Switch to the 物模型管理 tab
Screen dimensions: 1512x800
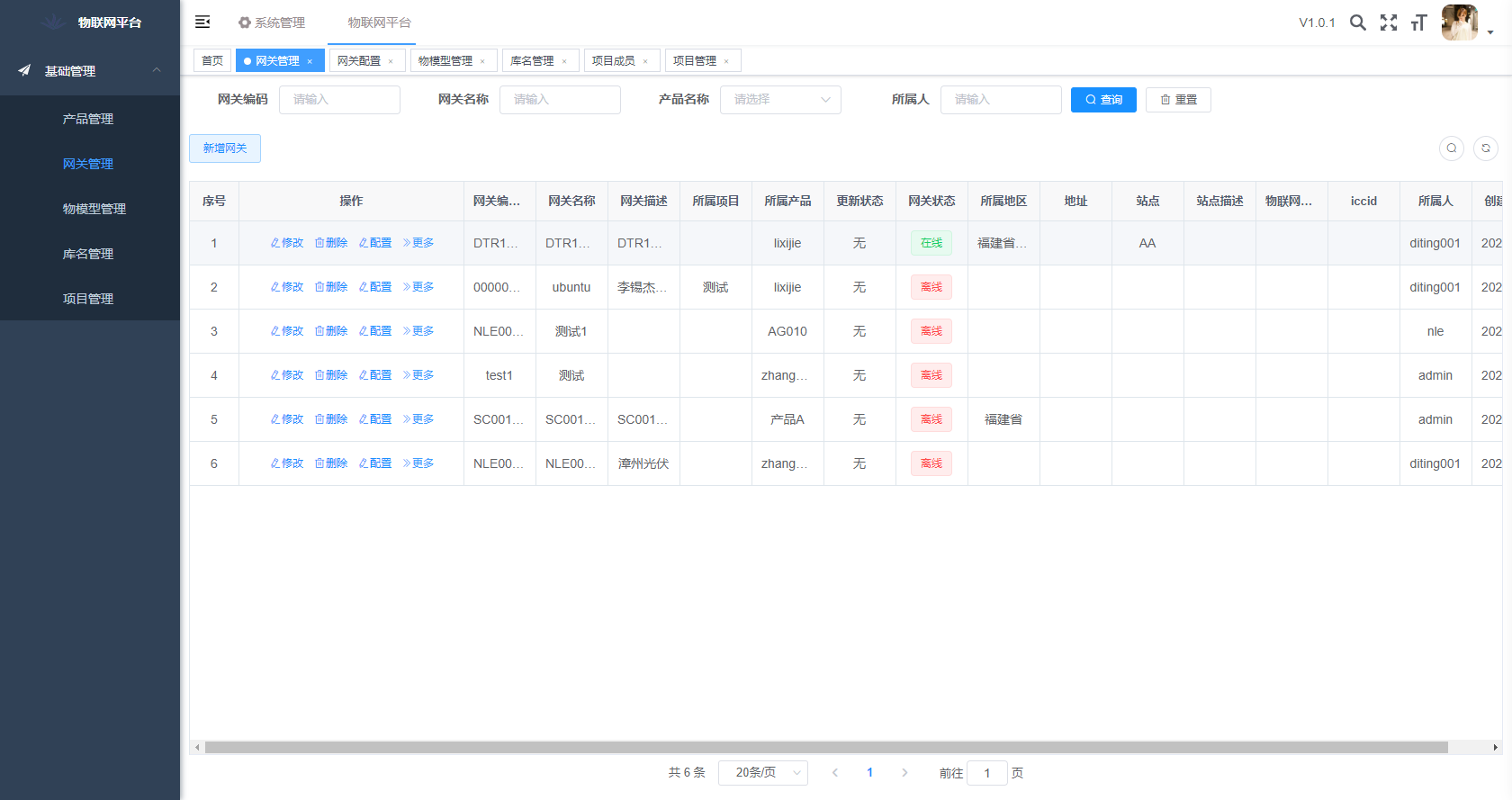tap(445, 61)
